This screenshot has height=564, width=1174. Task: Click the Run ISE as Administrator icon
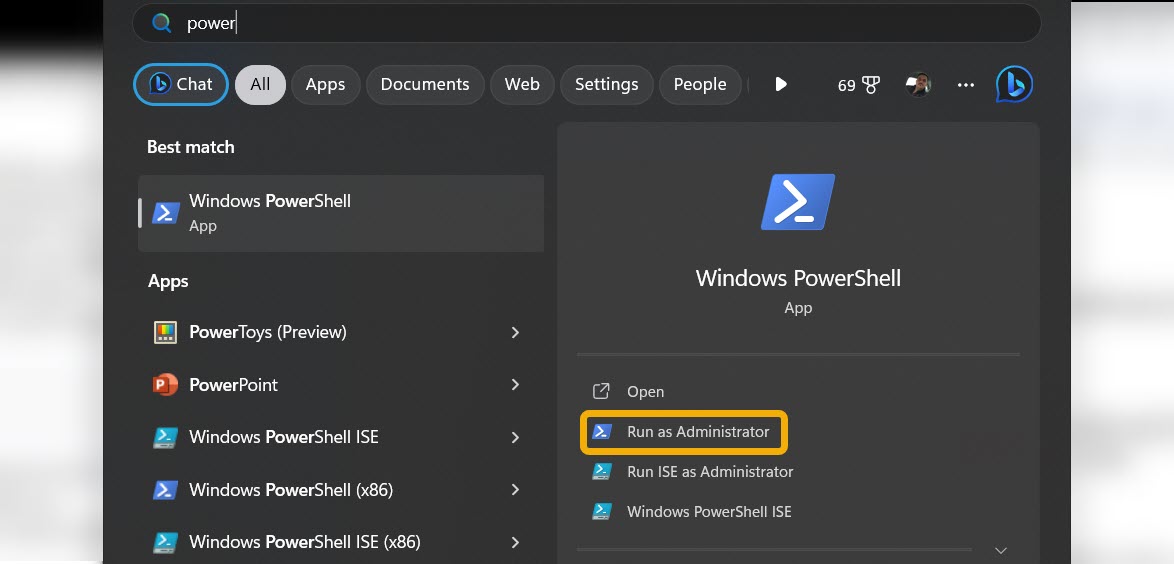[x=602, y=471]
